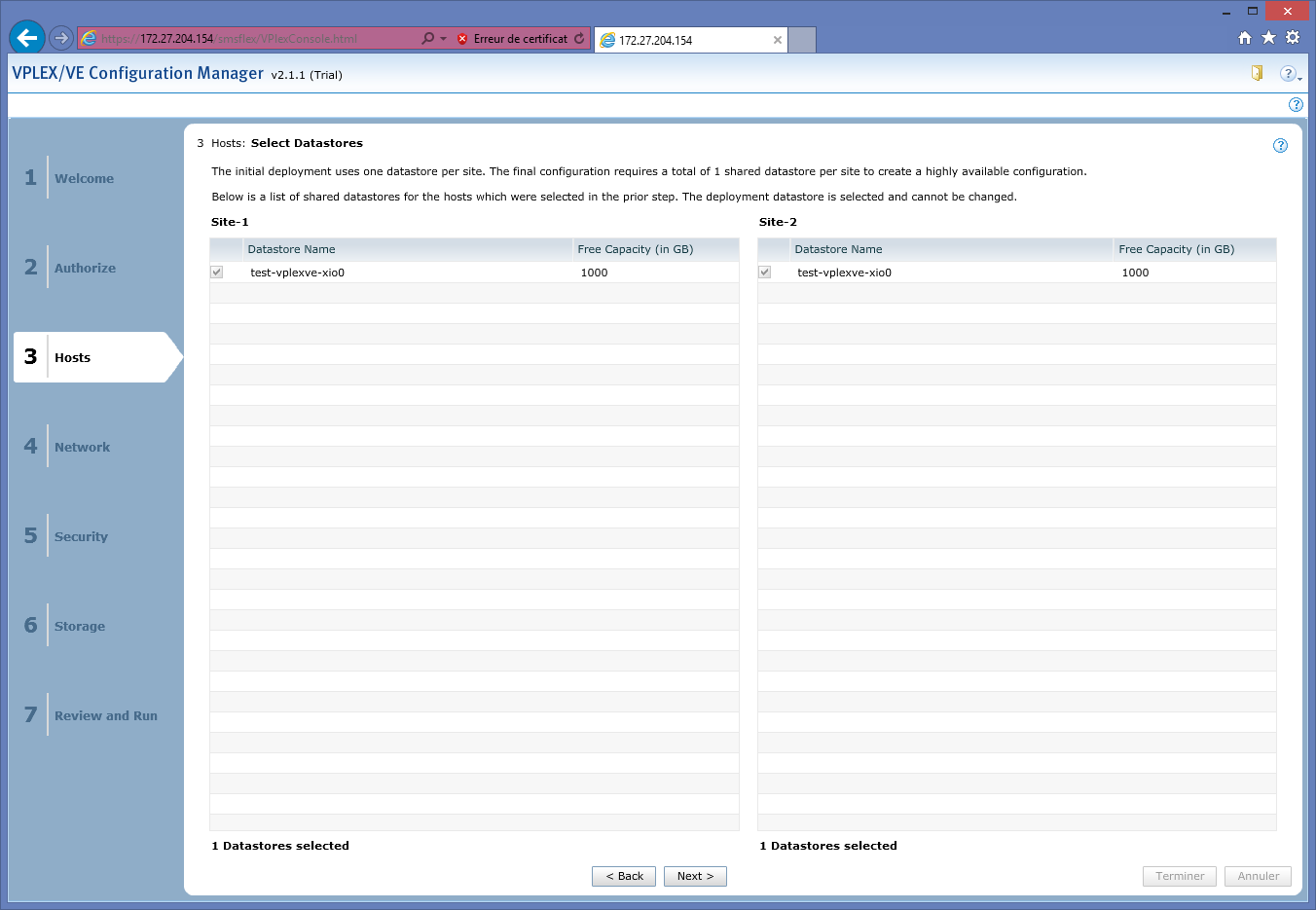Image resolution: width=1316 pixels, height=910 pixels.
Task: Go to the Network wizard step
Action: pyautogui.click(x=82, y=447)
